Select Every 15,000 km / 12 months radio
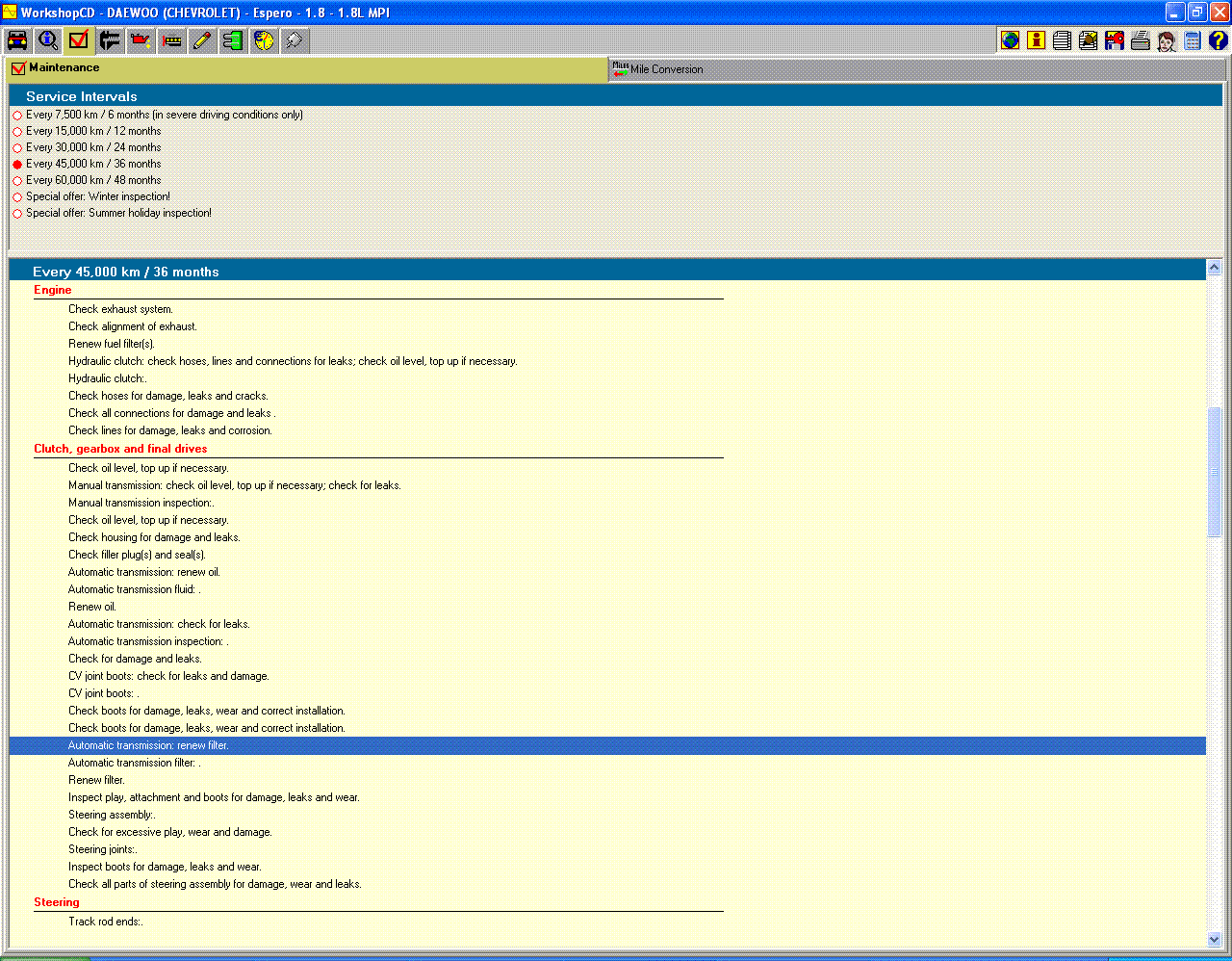This screenshot has height=961, width=1232. (17, 132)
